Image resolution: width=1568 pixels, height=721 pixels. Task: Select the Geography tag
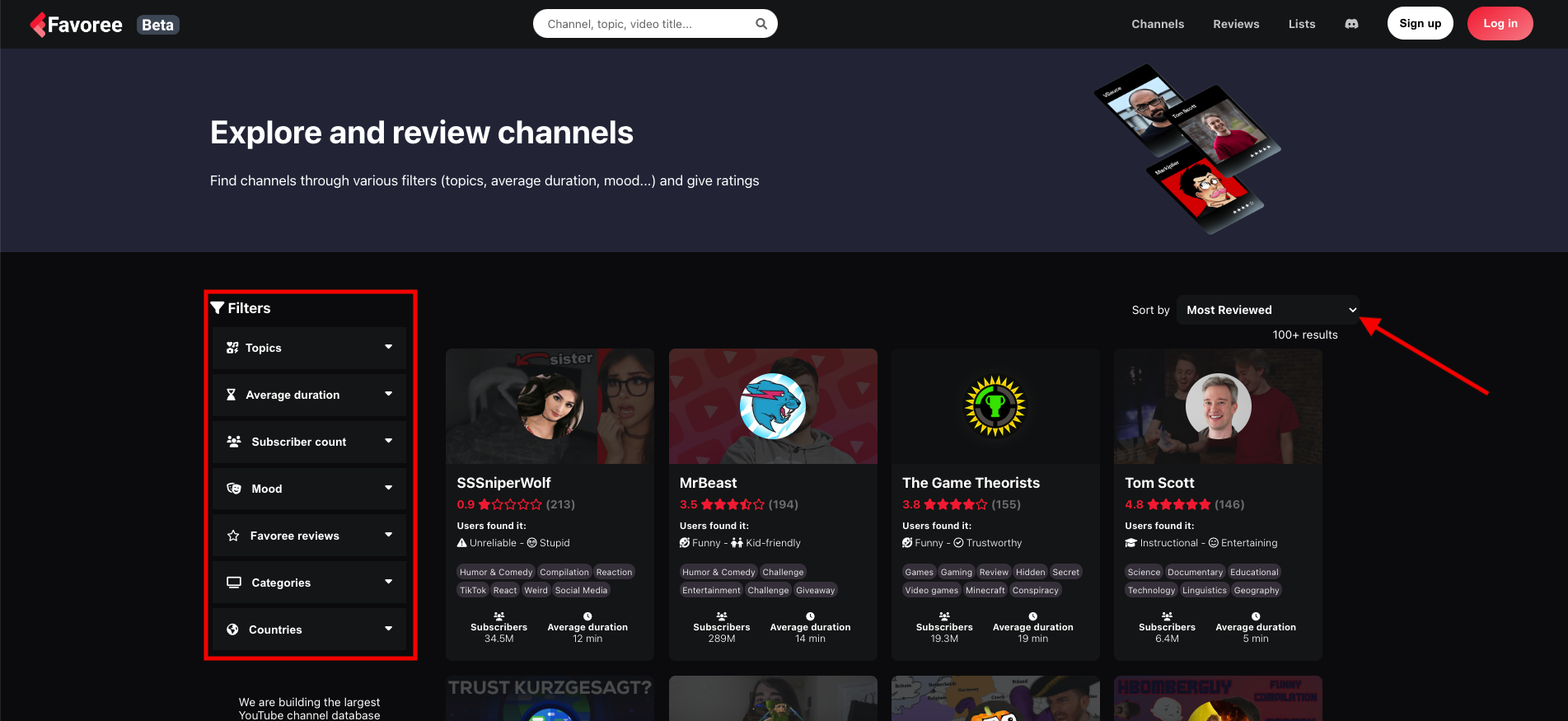(x=1257, y=590)
